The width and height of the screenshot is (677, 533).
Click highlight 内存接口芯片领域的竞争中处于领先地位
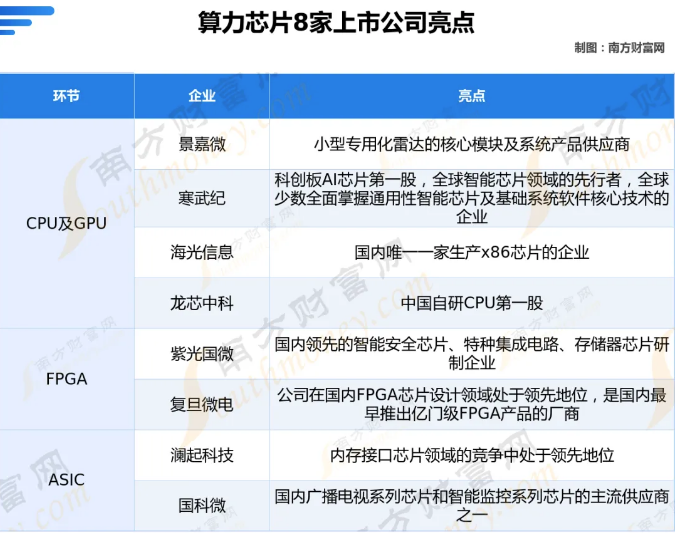[x=471, y=455]
